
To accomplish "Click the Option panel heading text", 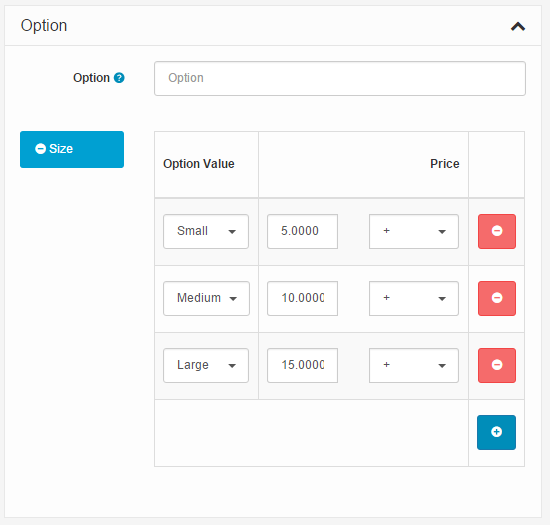I will click(x=44, y=26).
